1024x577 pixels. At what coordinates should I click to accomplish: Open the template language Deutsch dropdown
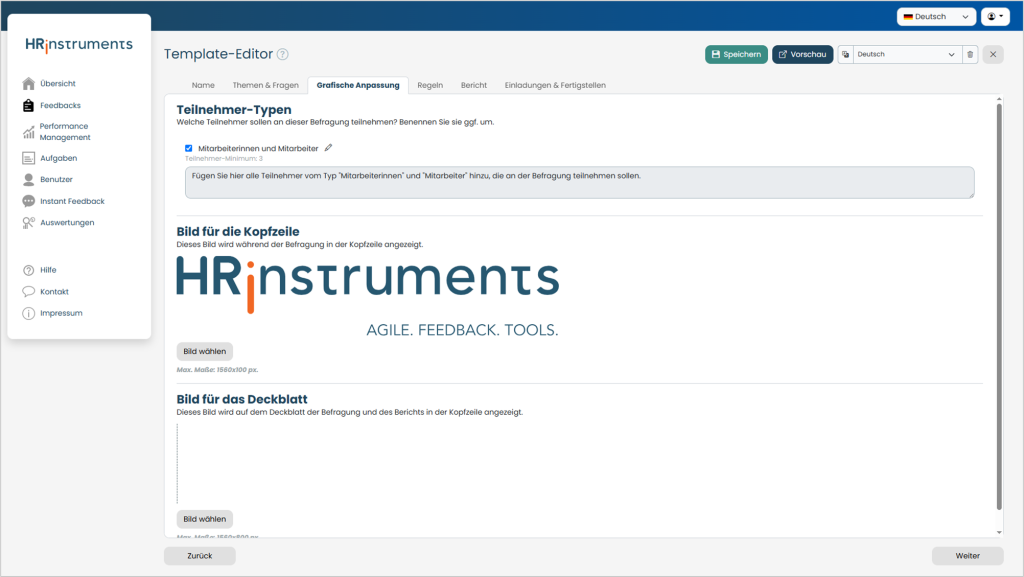tap(906, 54)
